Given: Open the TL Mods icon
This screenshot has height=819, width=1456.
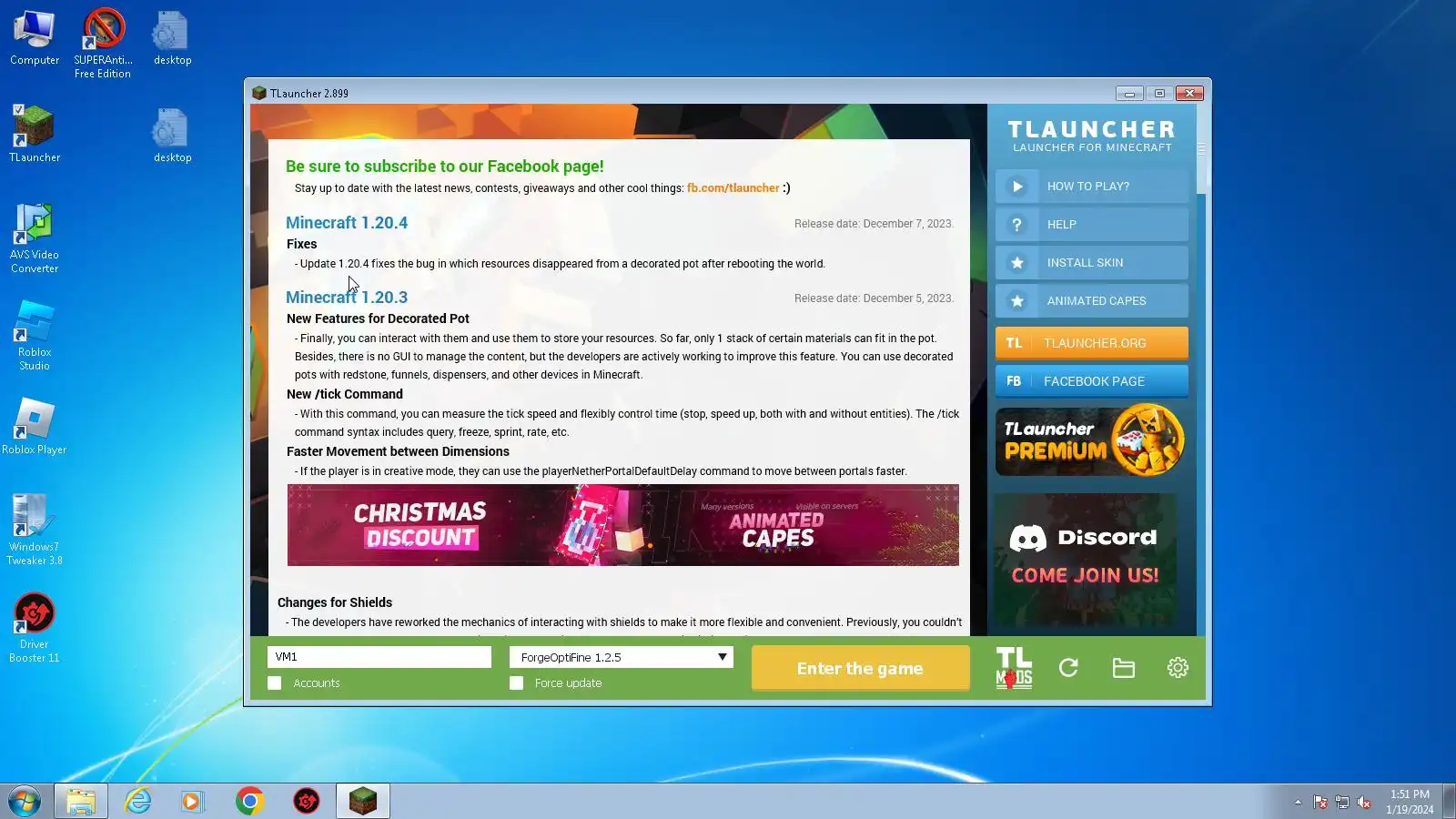Looking at the screenshot, I should pos(1014,668).
